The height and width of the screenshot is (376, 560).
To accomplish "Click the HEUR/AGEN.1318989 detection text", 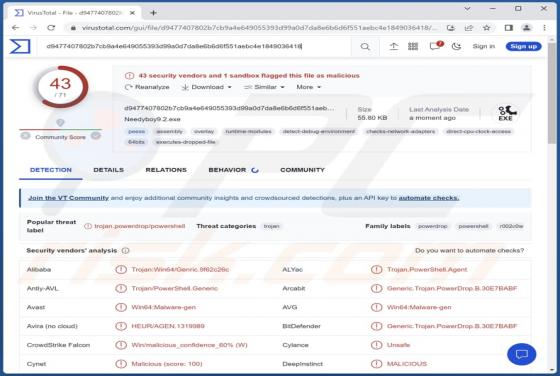I will (168, 326).
